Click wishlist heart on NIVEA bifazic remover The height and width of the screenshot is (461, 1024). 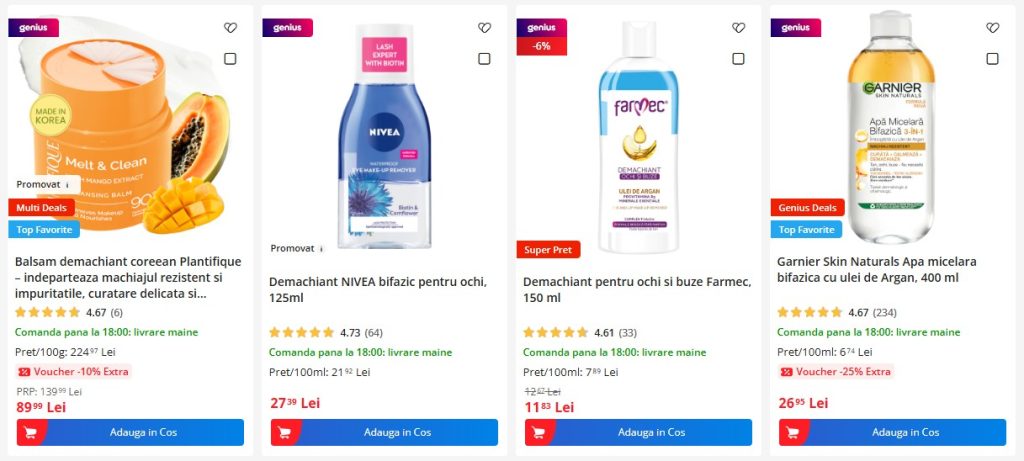pyautogui.click(x=484, y=28)
